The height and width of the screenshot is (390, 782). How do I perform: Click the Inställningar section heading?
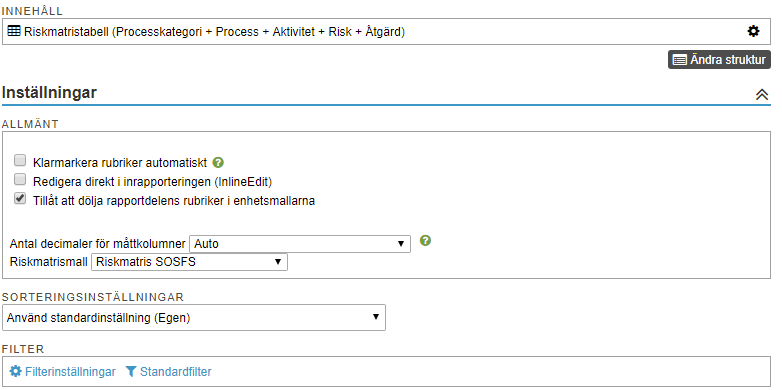click(49, 93)
